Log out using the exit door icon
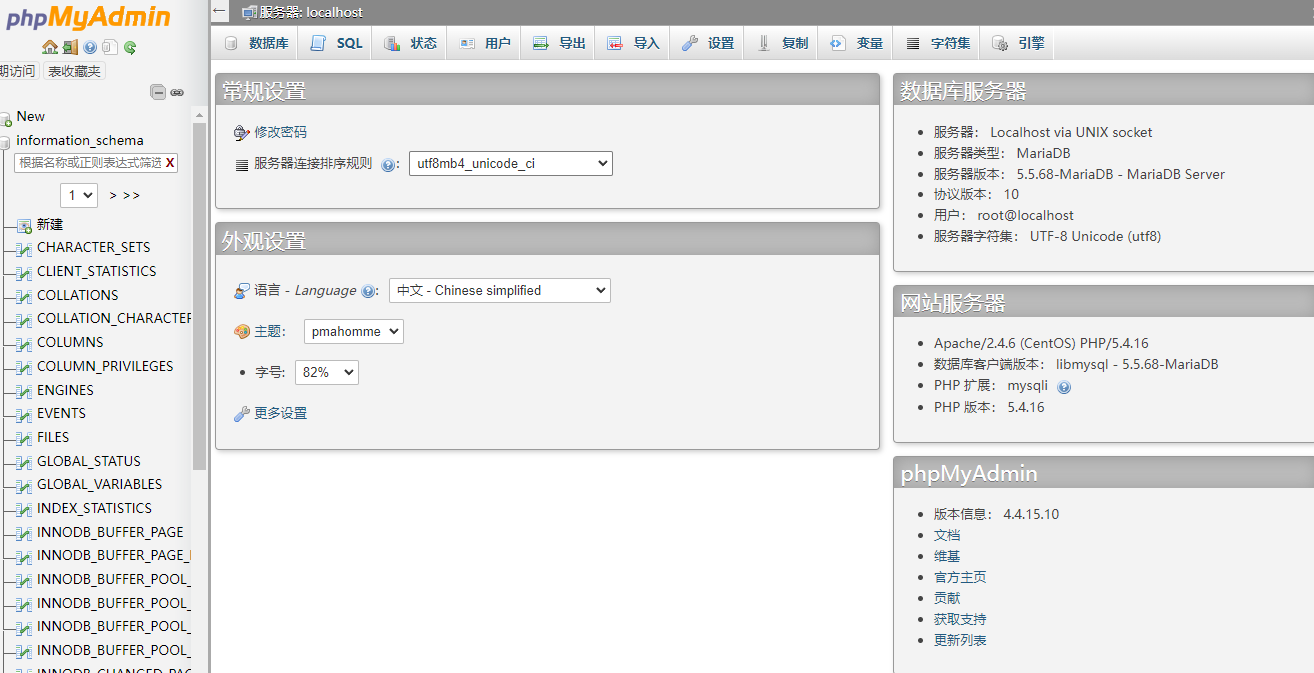Viewport: 1314px width, 673px height. click(x=69, y=47)
